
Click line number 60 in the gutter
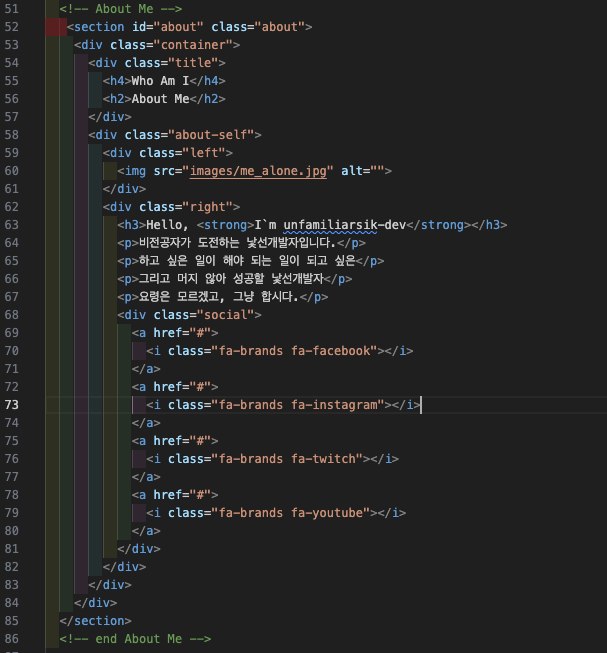pyautogui.click(x=12, y=171)
